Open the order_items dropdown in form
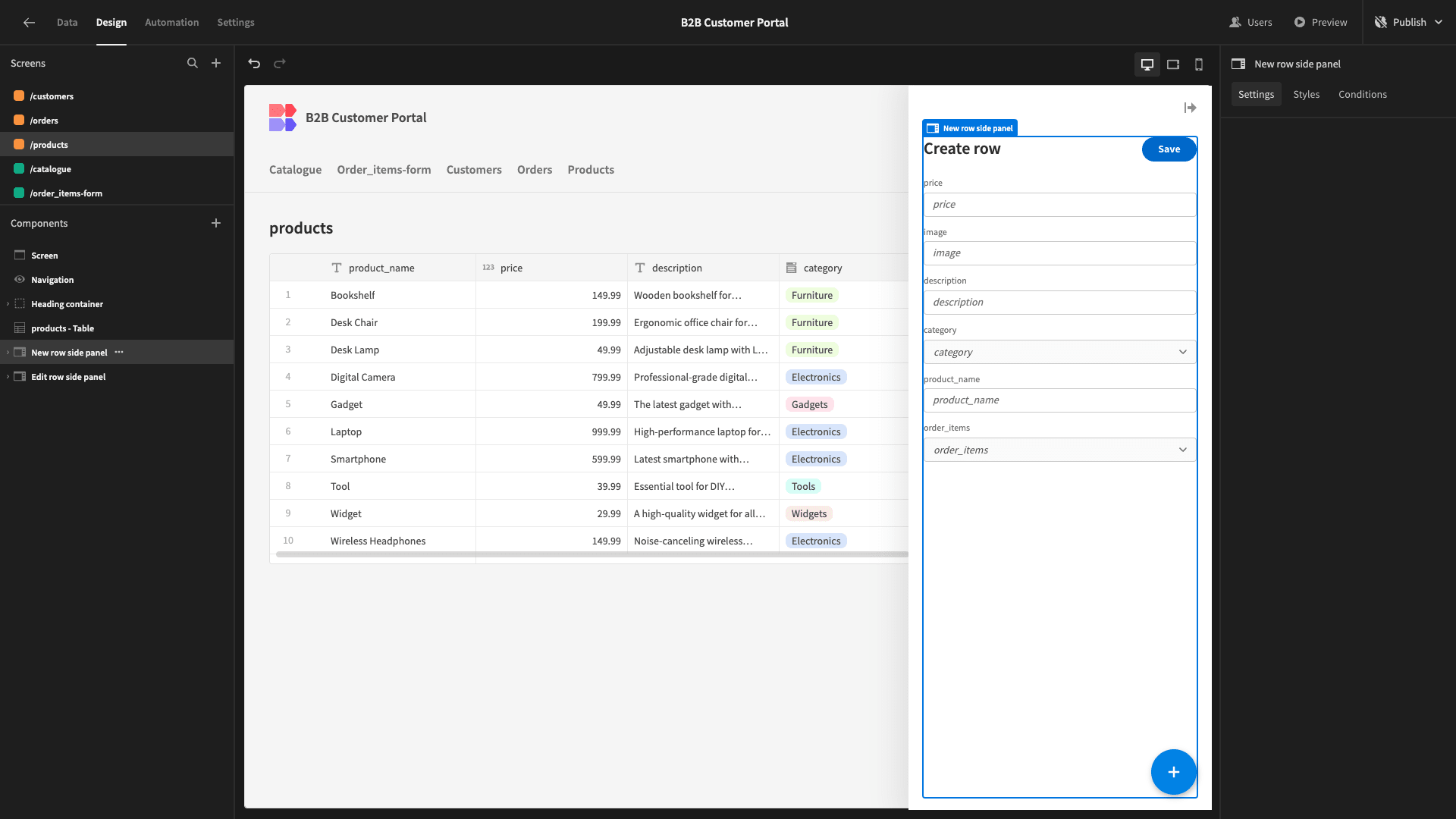 (1059, 450)
